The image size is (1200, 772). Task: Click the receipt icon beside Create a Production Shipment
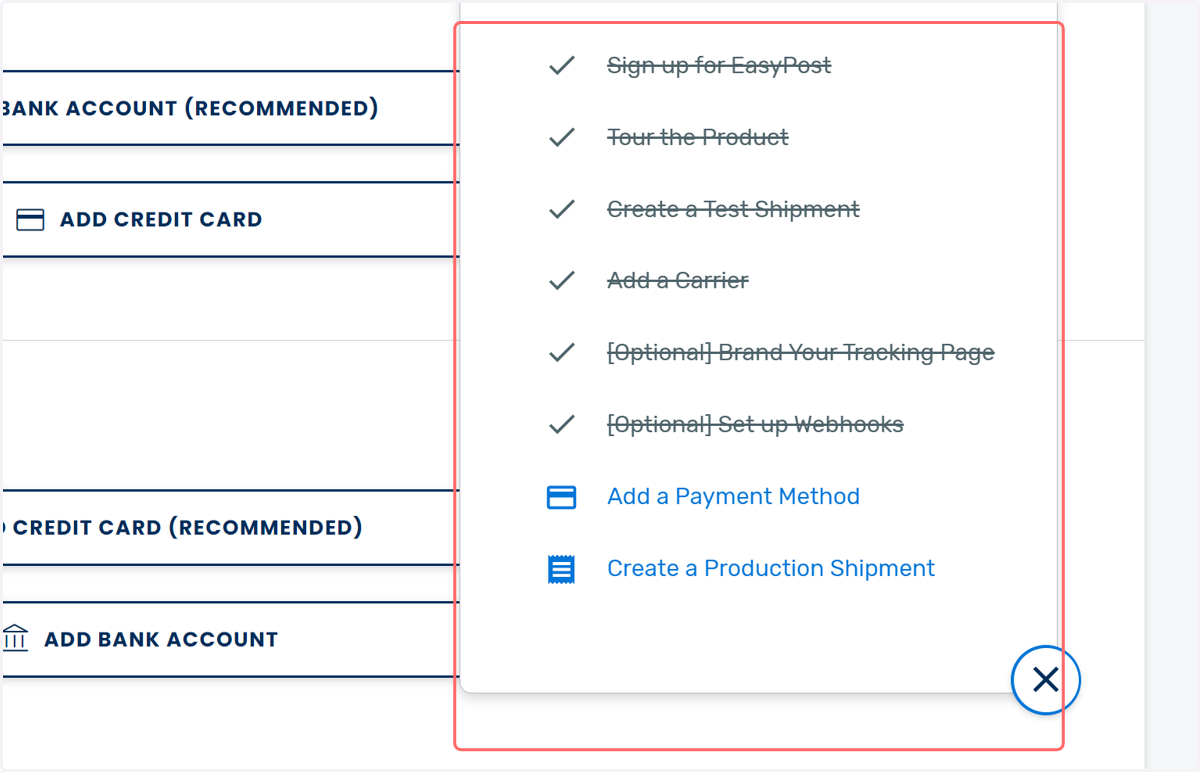[561, 569]
